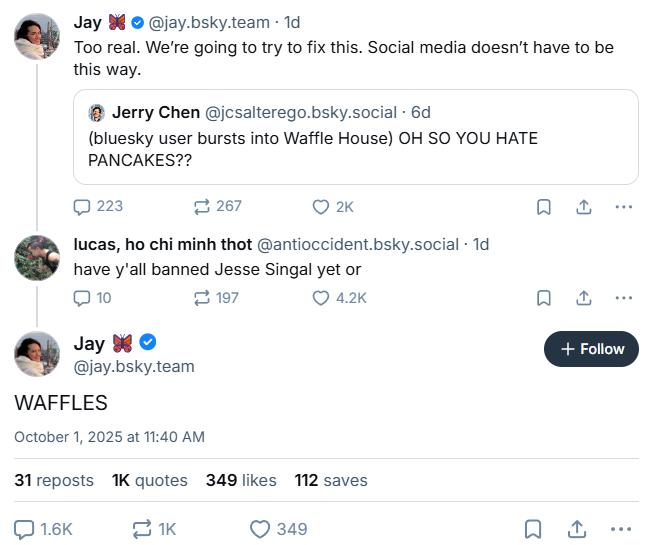Open the 31 reposts list
Image resolution: width=649 pixels, height=545 pixels.
54,480
